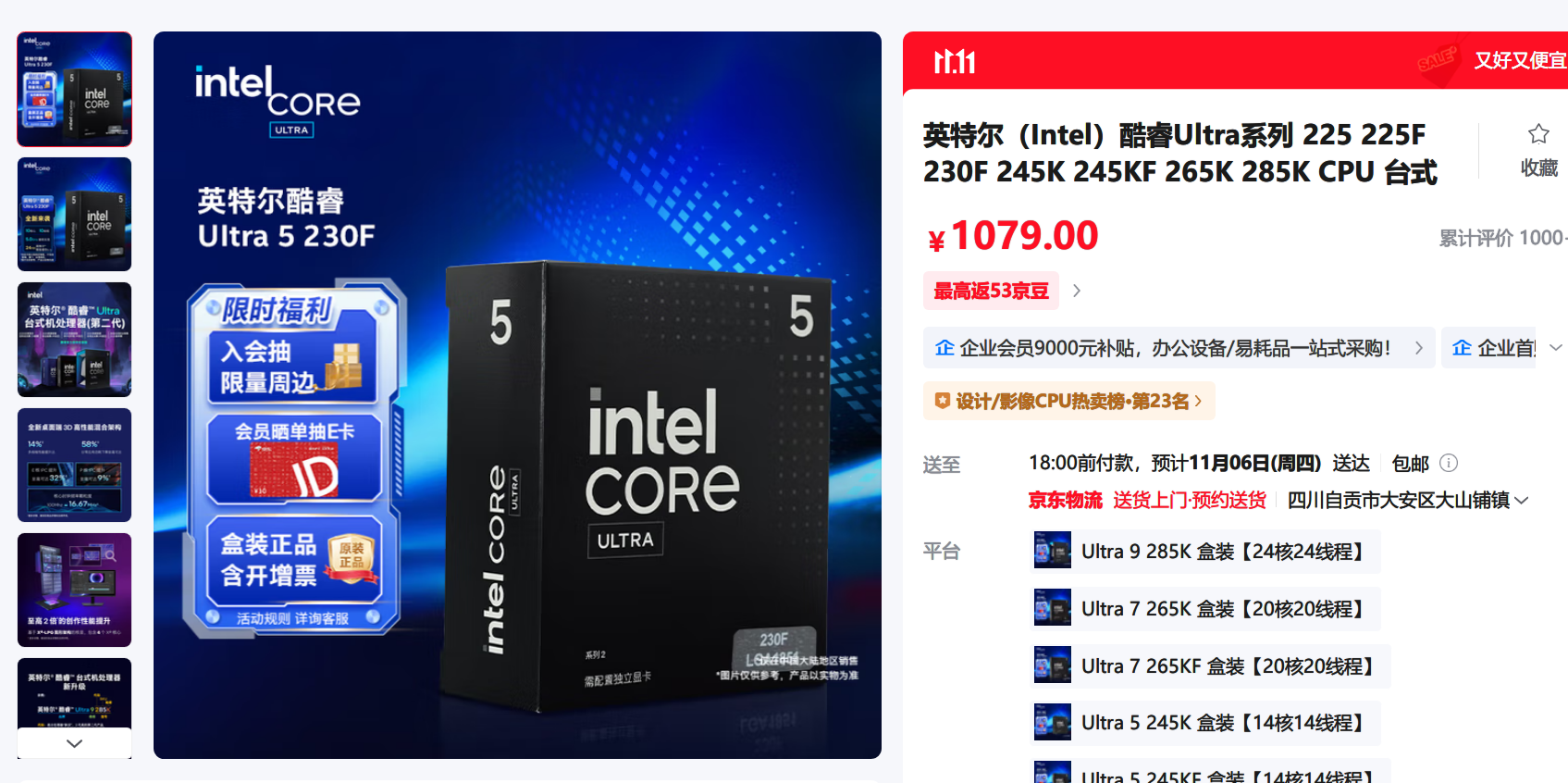Click the shipping info circle icon
Screen dimensions: 1568x783
pyautogui.click(x=1450, y=463)
